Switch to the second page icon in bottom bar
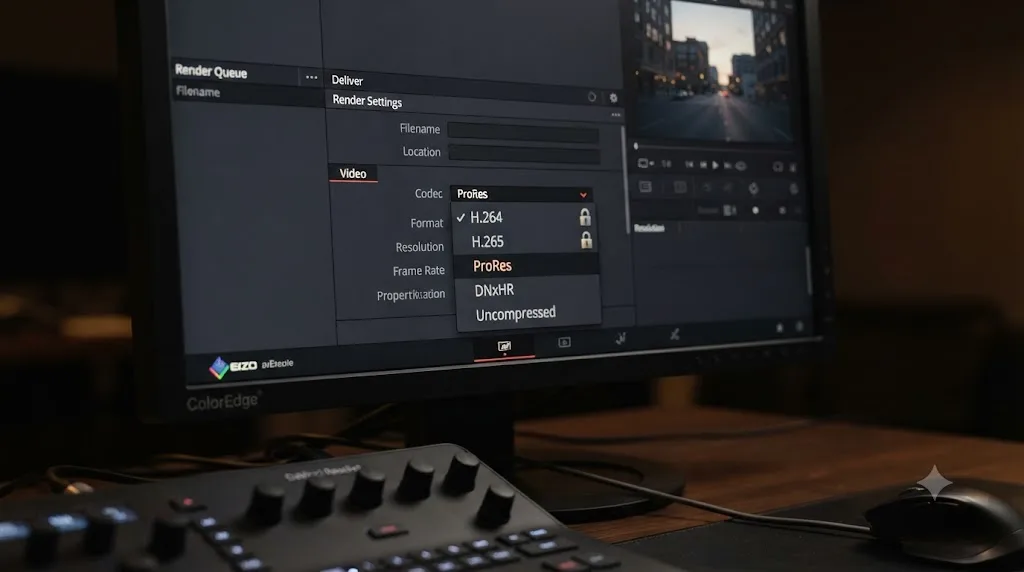Image resolution: width=1024 pixels, height=572 pixels. (x=564, y=342)
